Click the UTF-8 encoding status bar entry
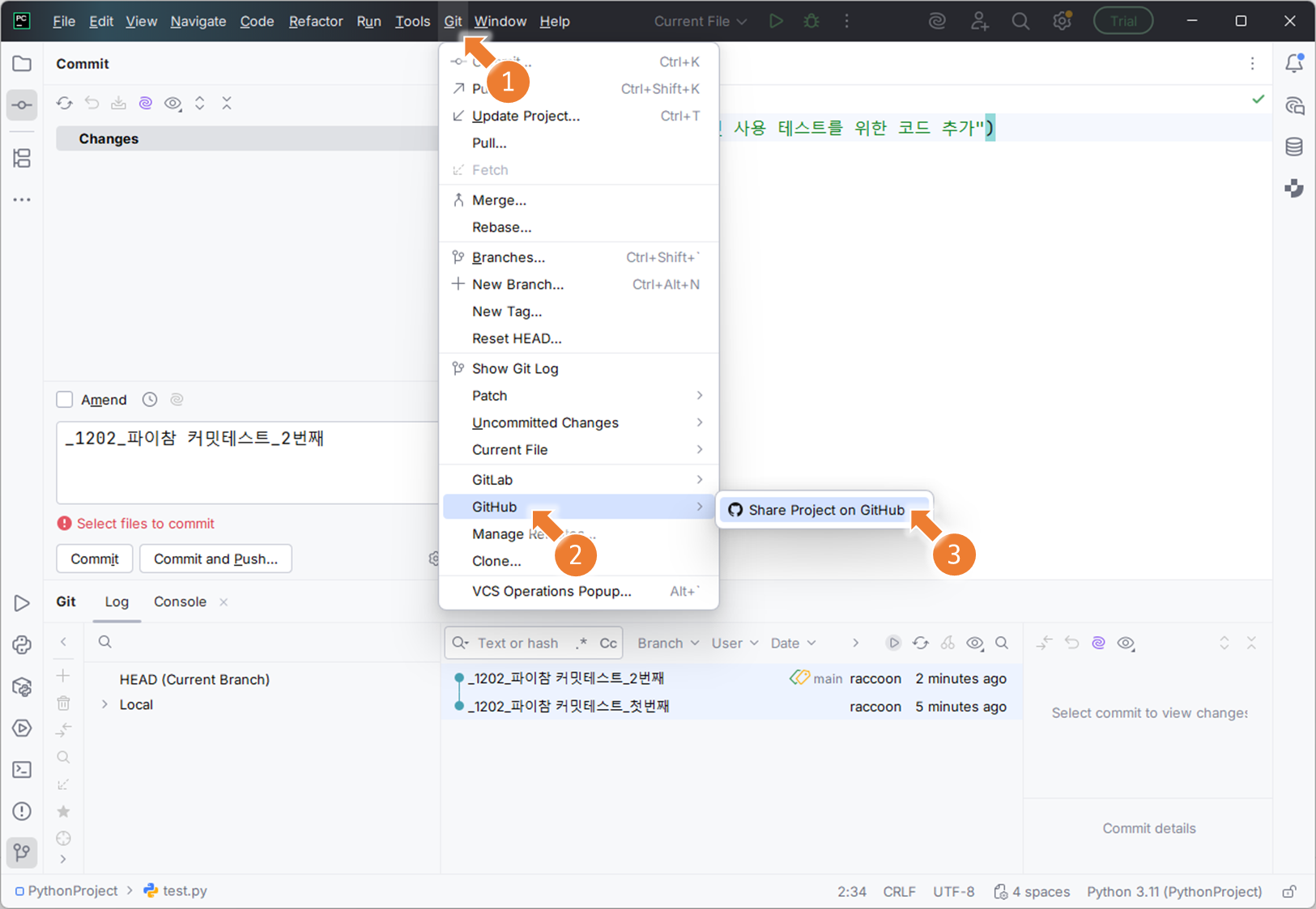Screen dimensions: 1316x909 click(x=954, y=891)
